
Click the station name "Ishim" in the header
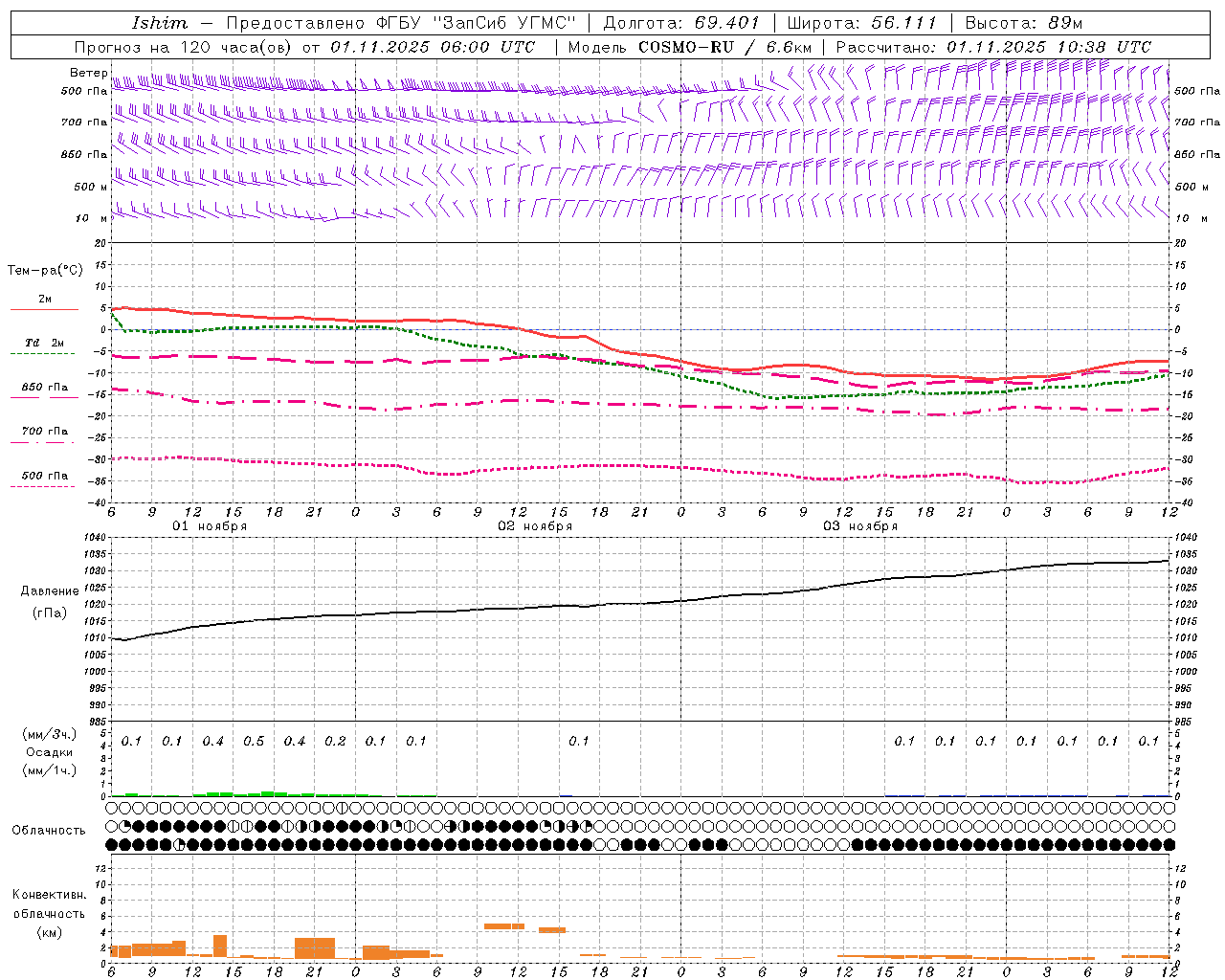(160, 23)
